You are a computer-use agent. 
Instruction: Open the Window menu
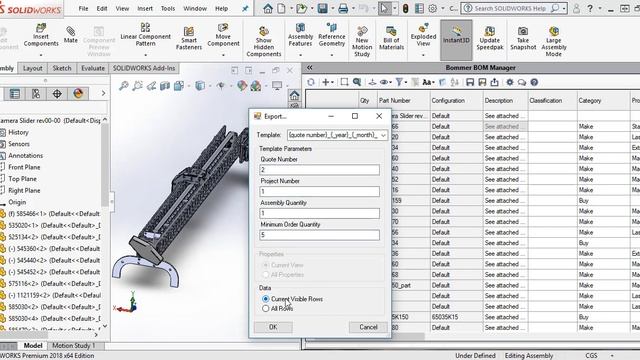(x=195, y=8)
